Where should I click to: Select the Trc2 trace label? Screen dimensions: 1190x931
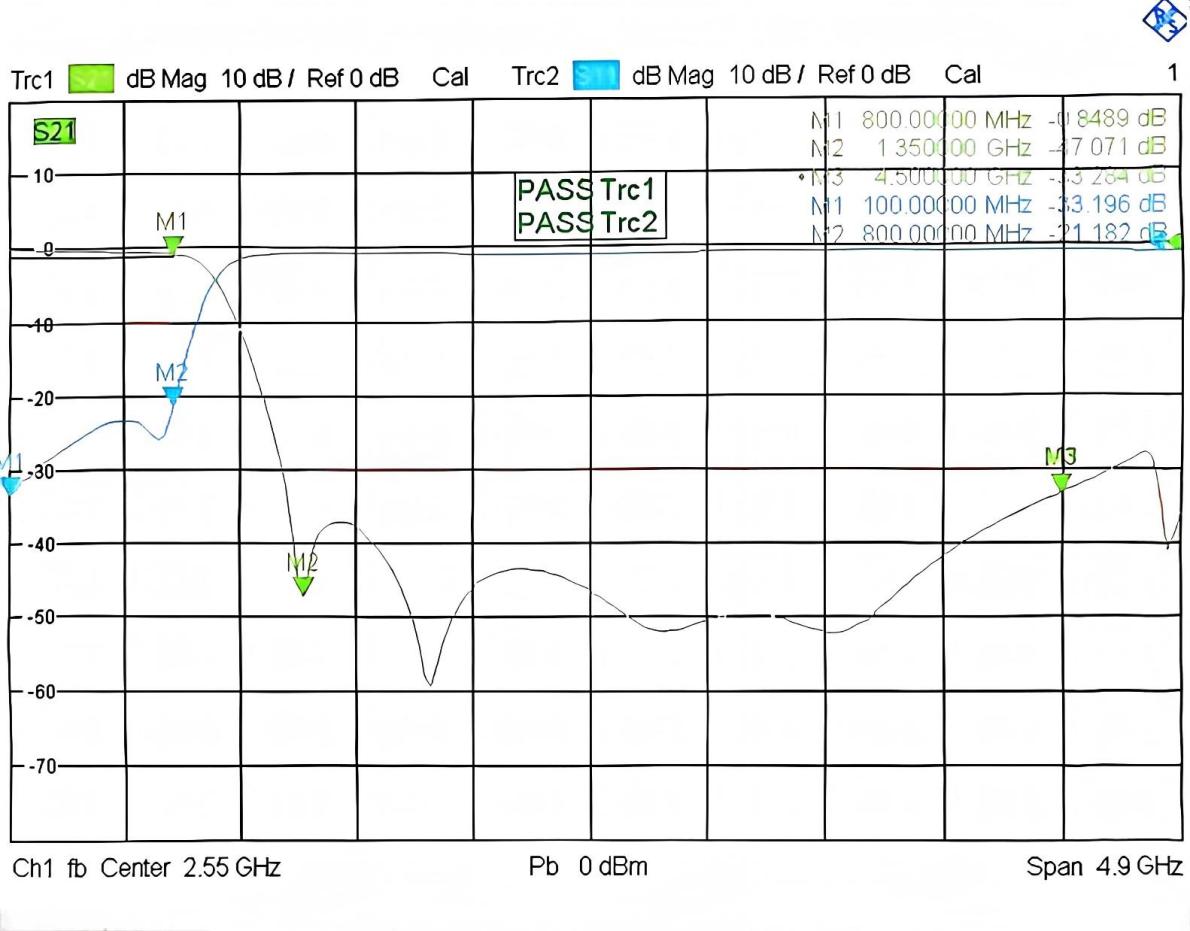point(536,76)
